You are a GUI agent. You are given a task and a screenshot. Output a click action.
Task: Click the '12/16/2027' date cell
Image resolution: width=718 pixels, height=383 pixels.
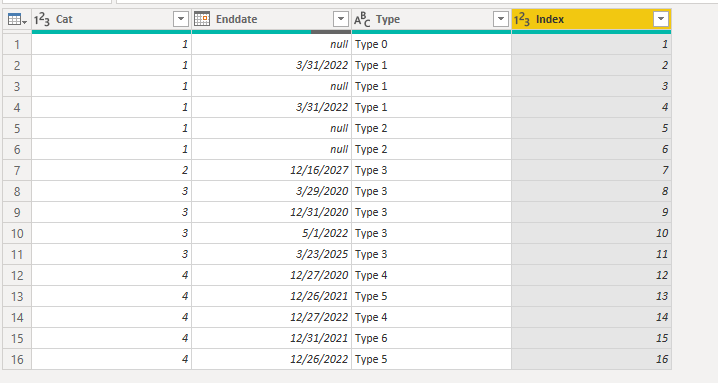[272, 170]
